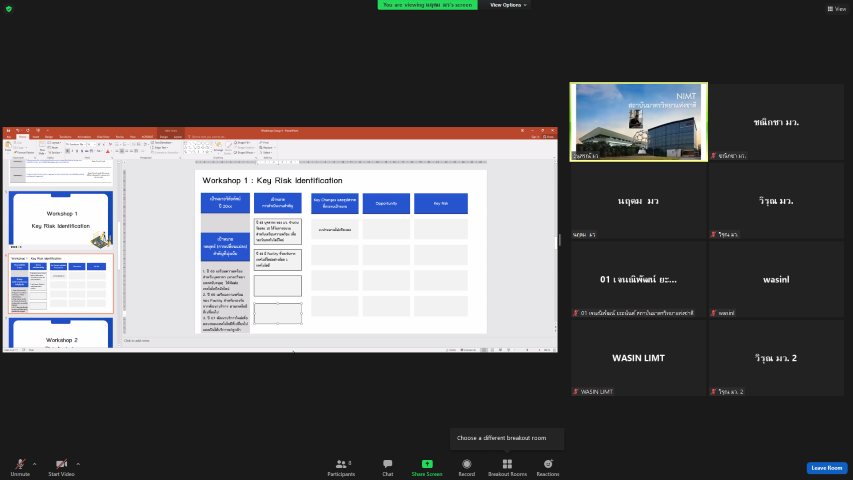853x480 pixels.
Task: Click the green Share Screen icon
Action: tap(427, 465)
